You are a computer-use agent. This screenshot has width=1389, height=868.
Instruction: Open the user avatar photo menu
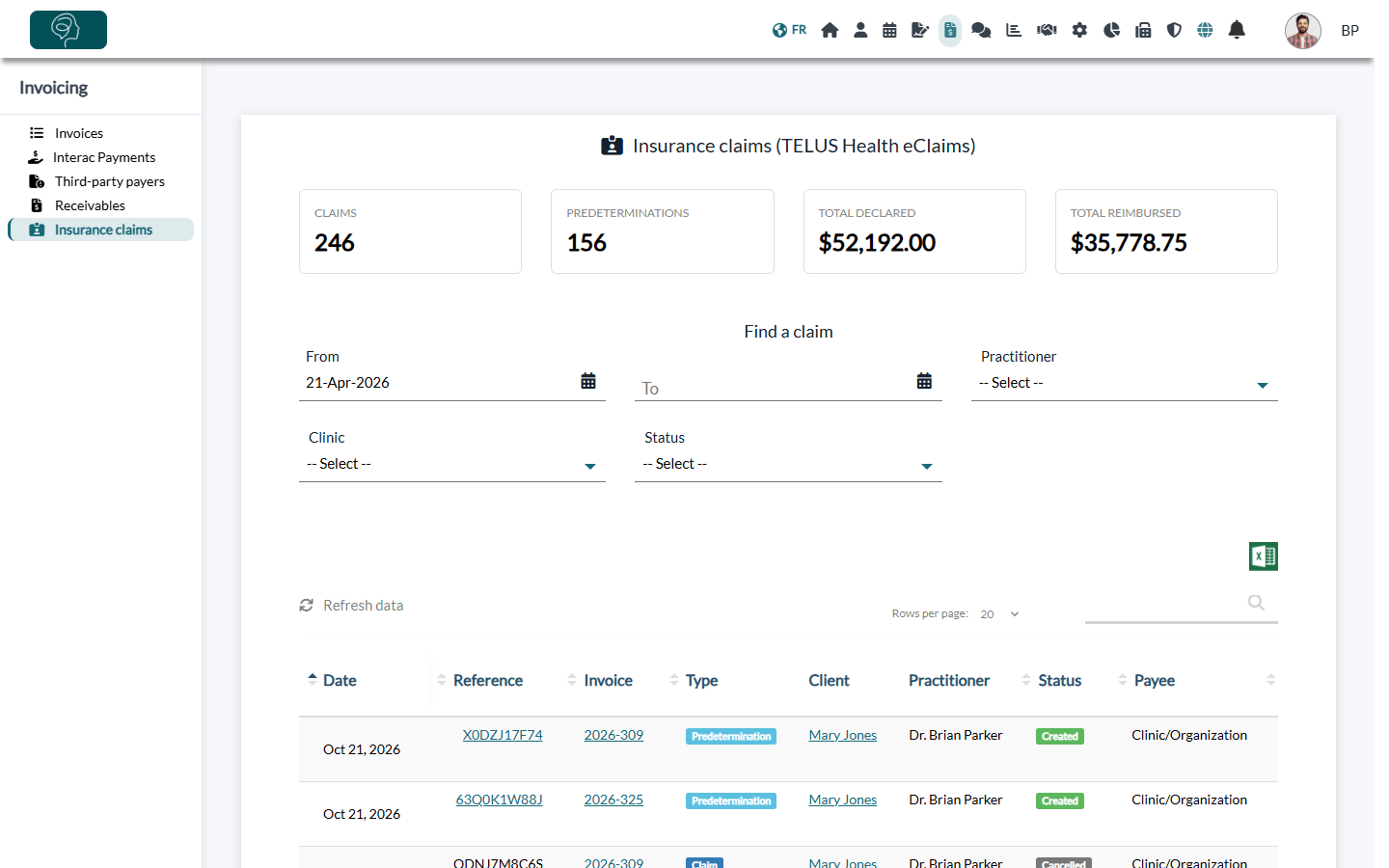pos(1303,31)
